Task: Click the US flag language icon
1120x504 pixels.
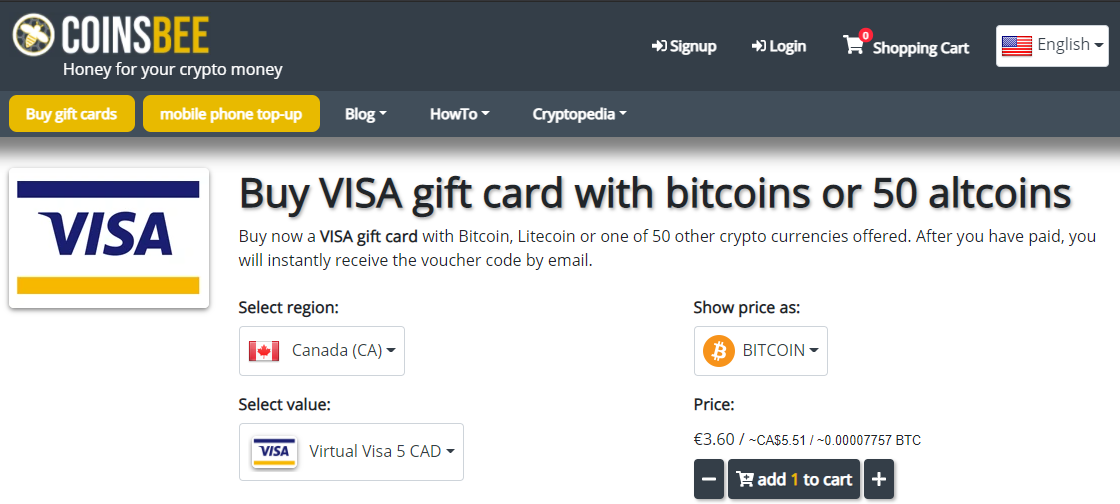Action: [1016, 46]
